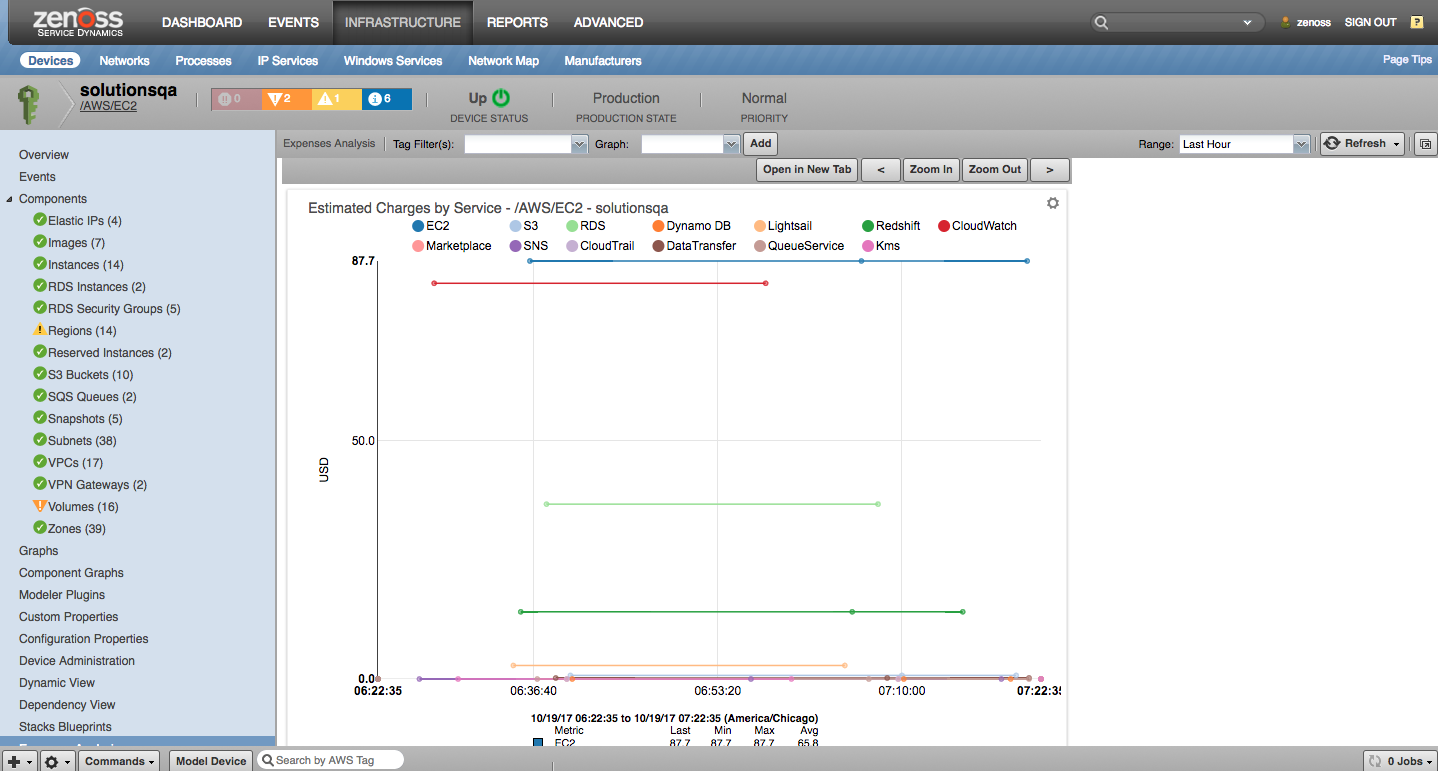The image size is (1438, 771).
Task: Click the Zenoss Service Dynamics logo
Action: 78,22
